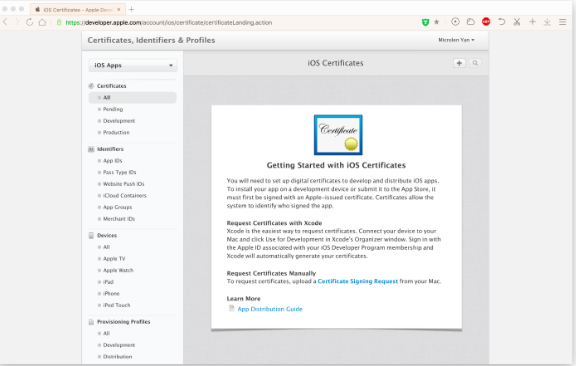Click the plus icon in browser toolbar
This screenshot has height=366, width=576.
pos(532,22)
